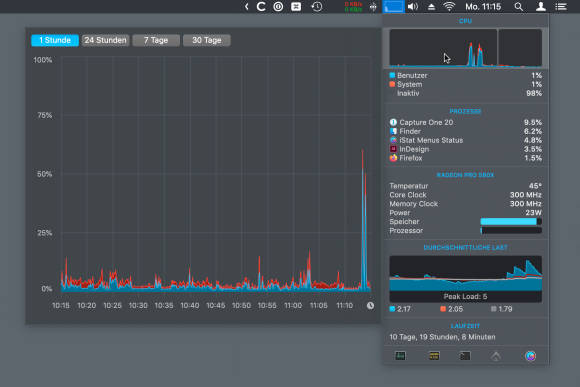Open Activity Monitor from the dropdown footer
Screen dimensions: 580x387
[400, 356]
